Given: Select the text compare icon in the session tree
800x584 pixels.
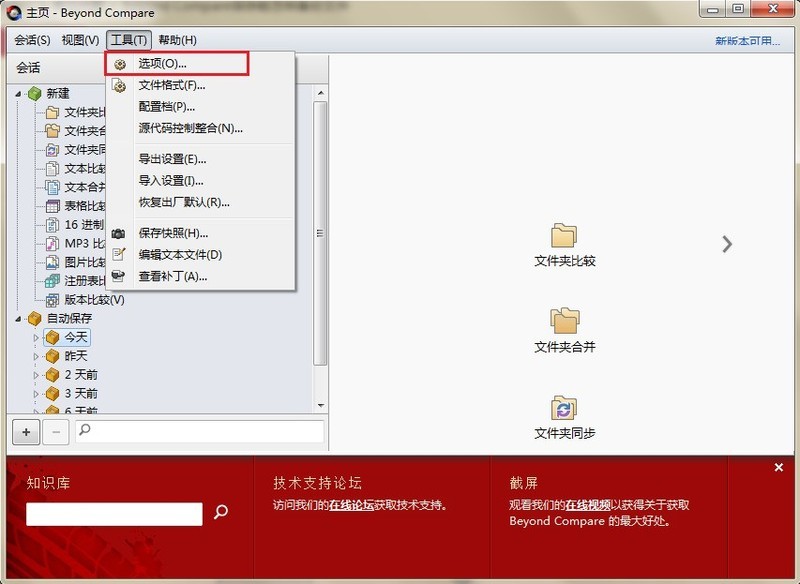Looking at the screenshot, I should (x=52, y=168).
